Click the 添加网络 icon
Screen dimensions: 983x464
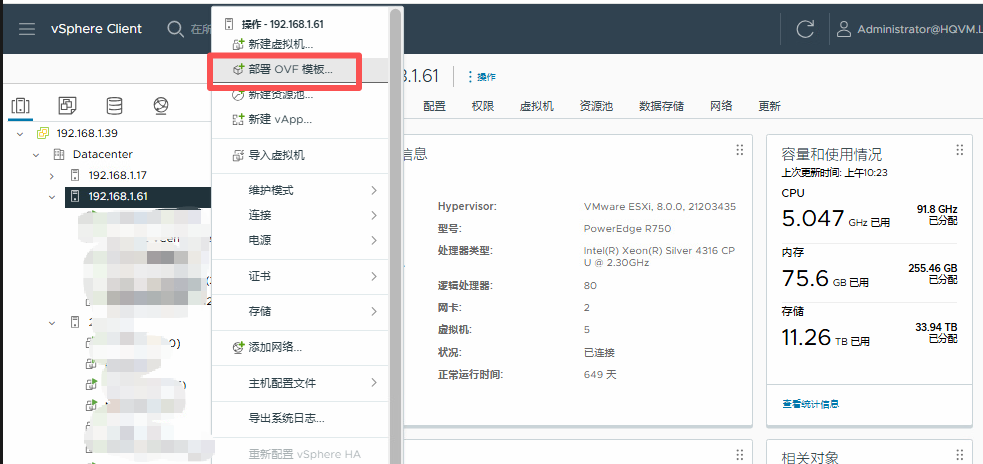[x=238, y=347]
